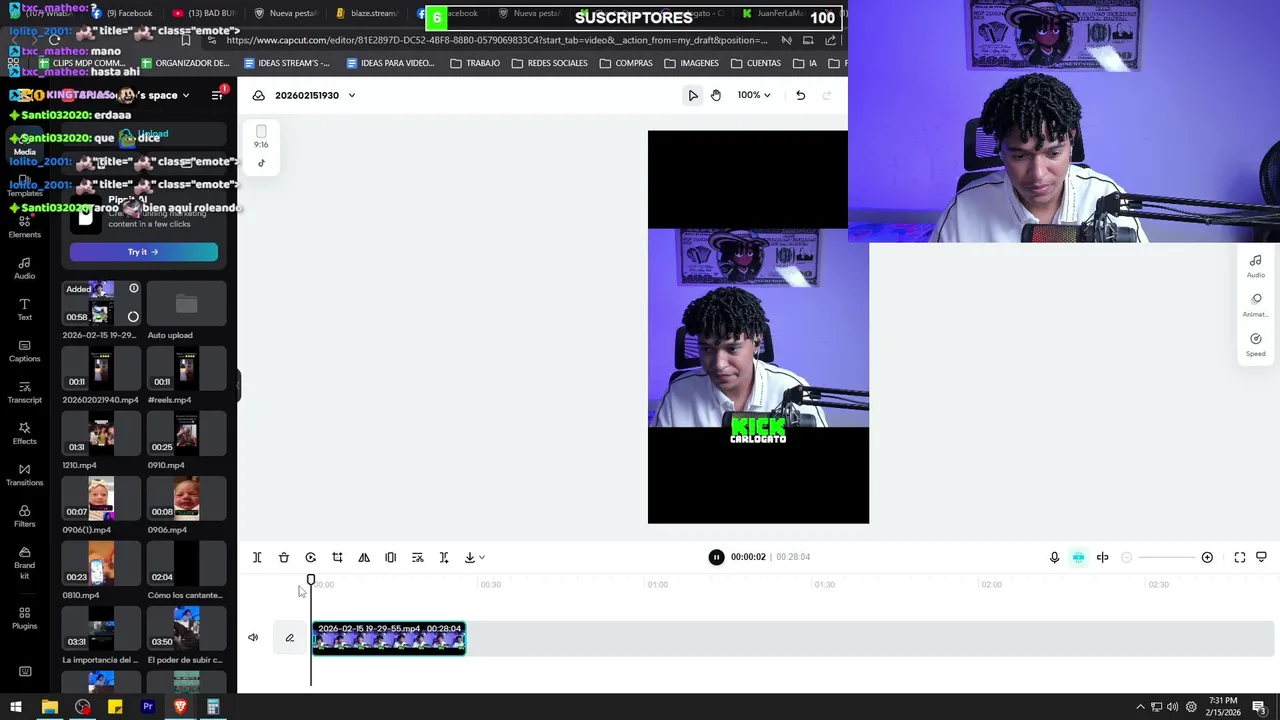Click the timeline zoom-out minus icon
The image size is (1280, 720).
pos(1127,557)
